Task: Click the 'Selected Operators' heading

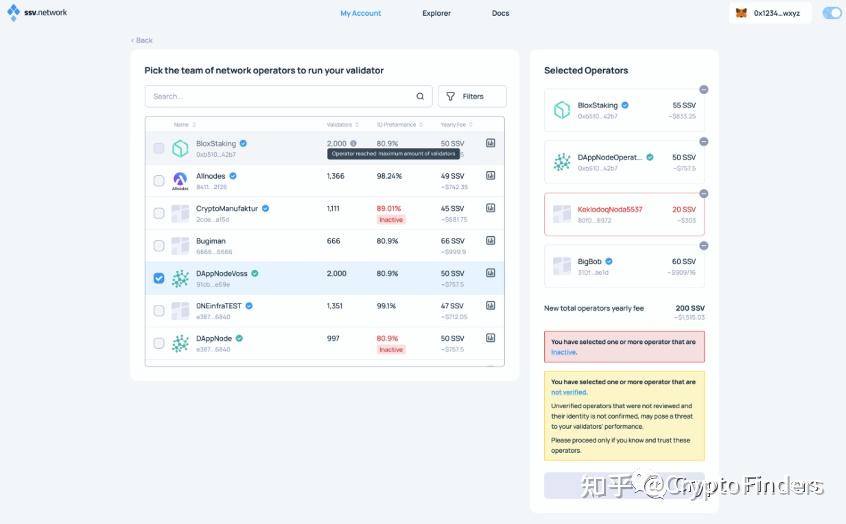Action: click(x=586, y=70)
